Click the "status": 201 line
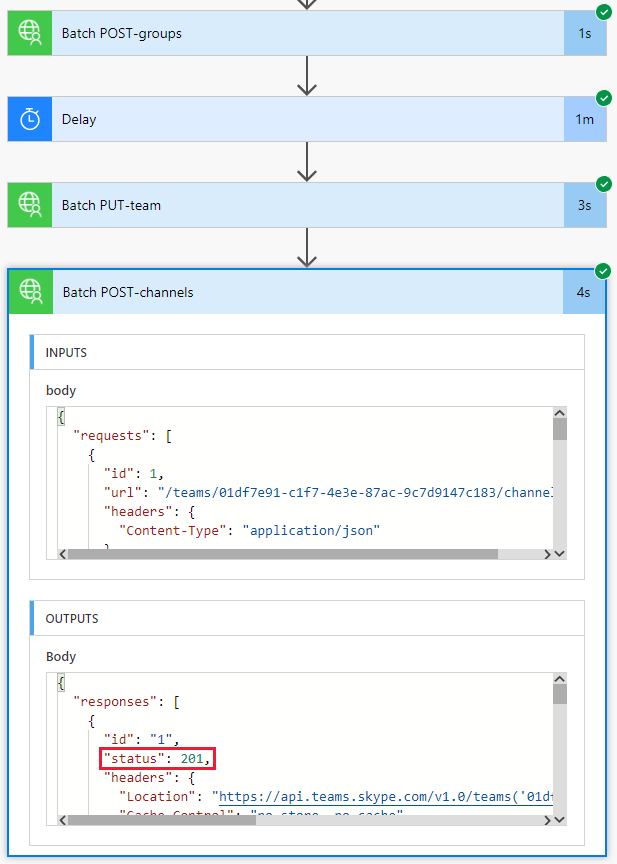The width and height of the screenshot is (617, 864). [x=157, y=759]
